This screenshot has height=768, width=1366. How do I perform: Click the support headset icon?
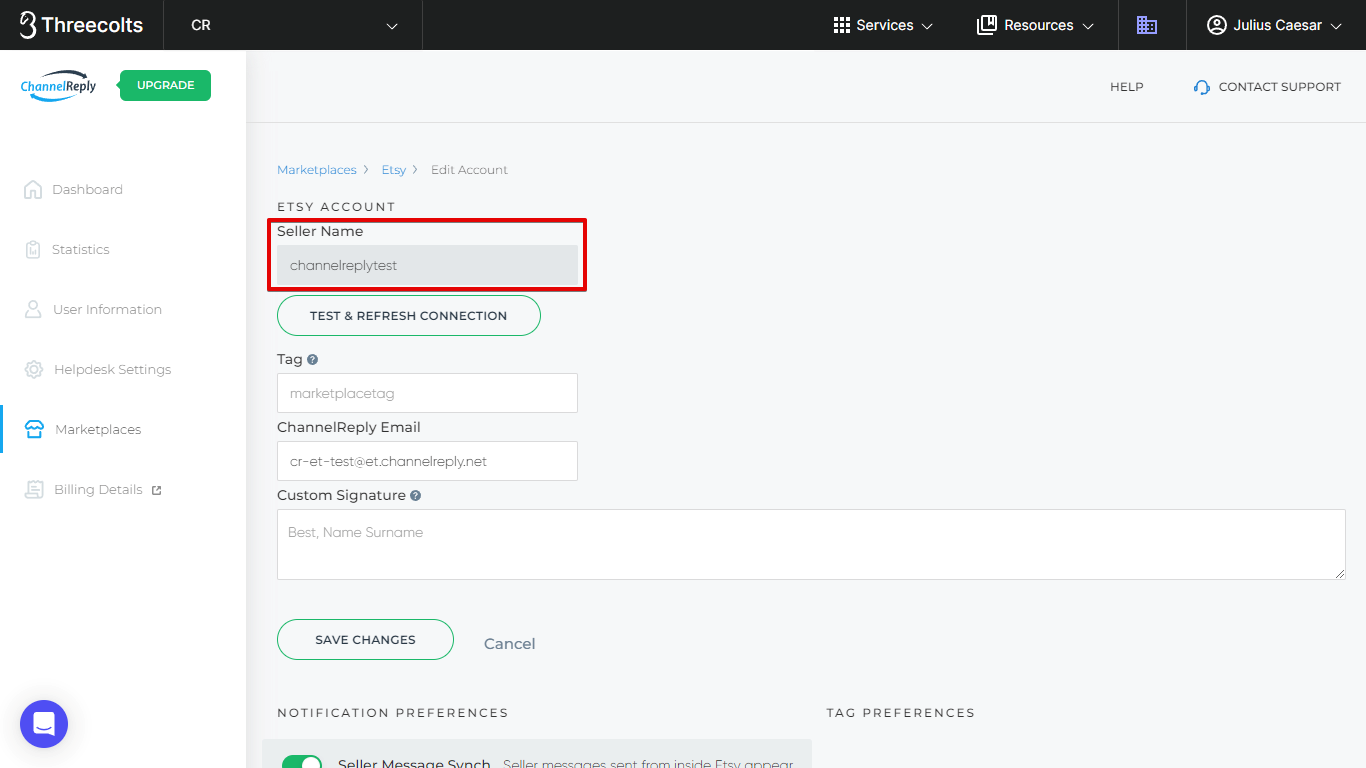[x=1202, y=87]
